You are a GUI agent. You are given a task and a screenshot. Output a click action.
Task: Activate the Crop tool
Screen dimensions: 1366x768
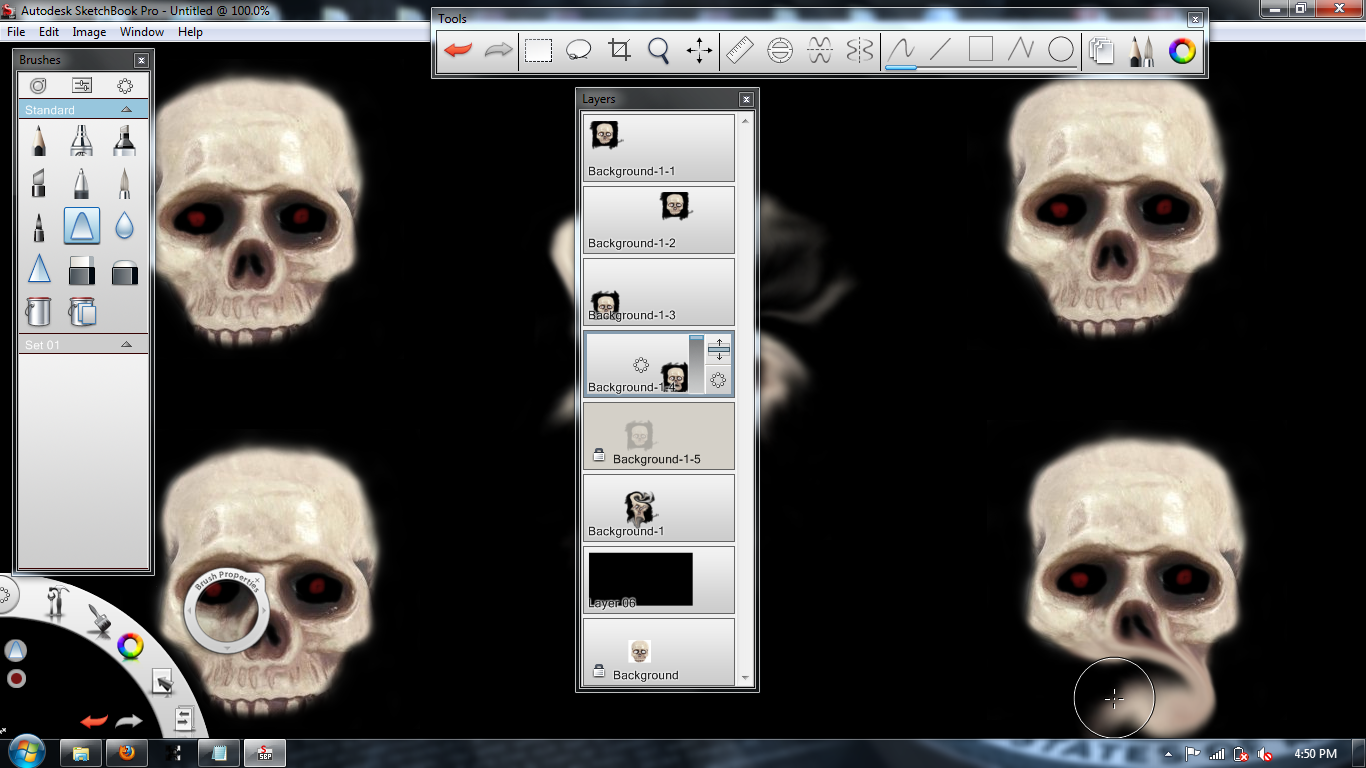coord(619,50)
